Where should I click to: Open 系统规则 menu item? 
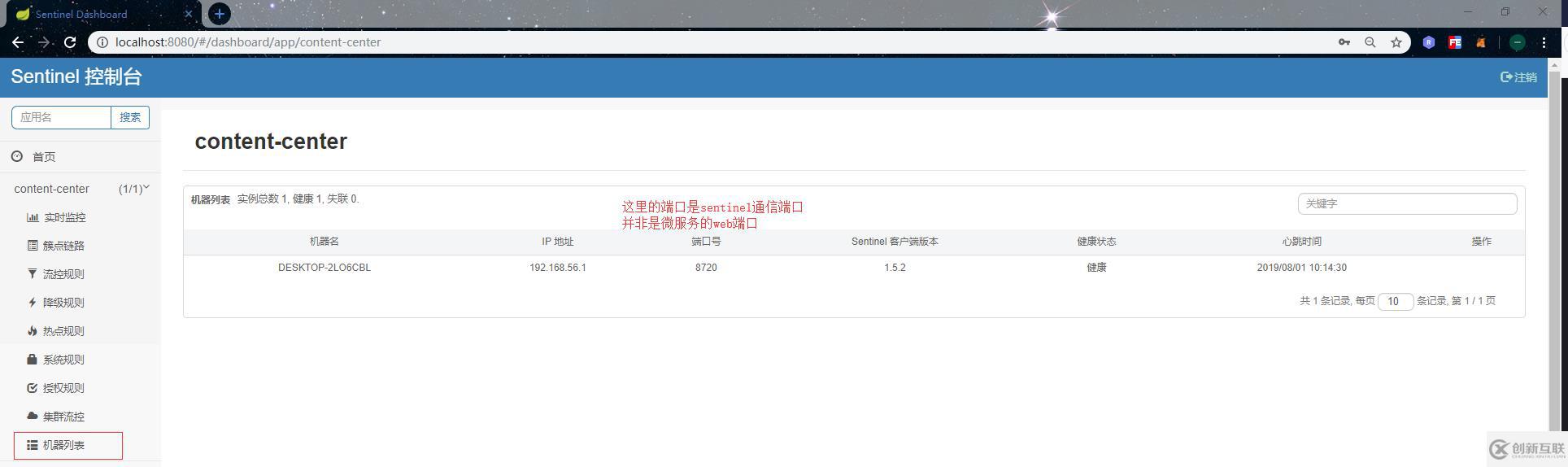click(x=63, y=360)
